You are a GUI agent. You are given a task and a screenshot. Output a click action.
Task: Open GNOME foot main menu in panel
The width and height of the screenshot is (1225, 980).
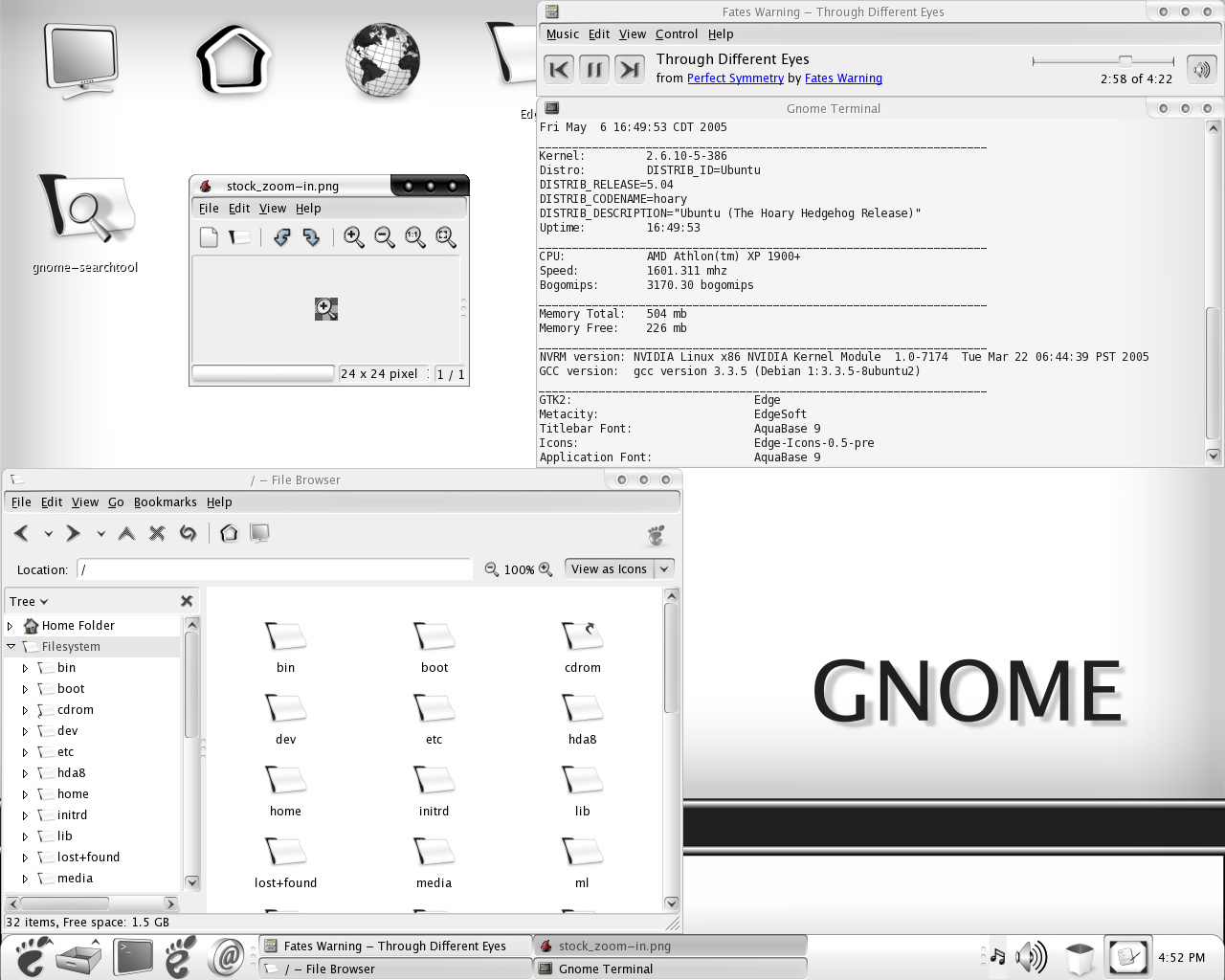click(x=29, y=956)
